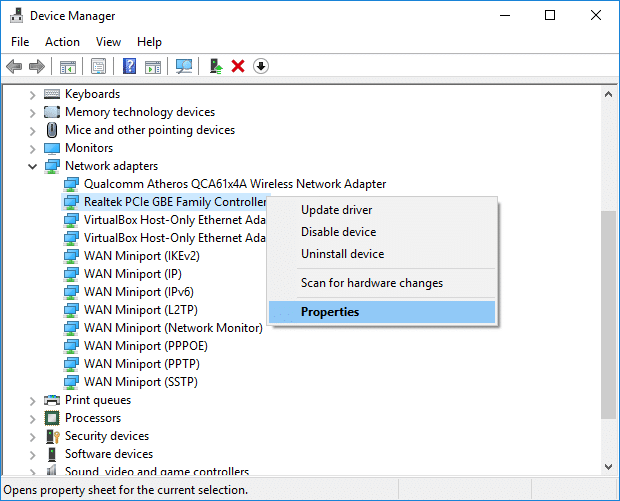Click the red X Uninstall device icon
The image size is (620, 501).
(x=238, y=66)
